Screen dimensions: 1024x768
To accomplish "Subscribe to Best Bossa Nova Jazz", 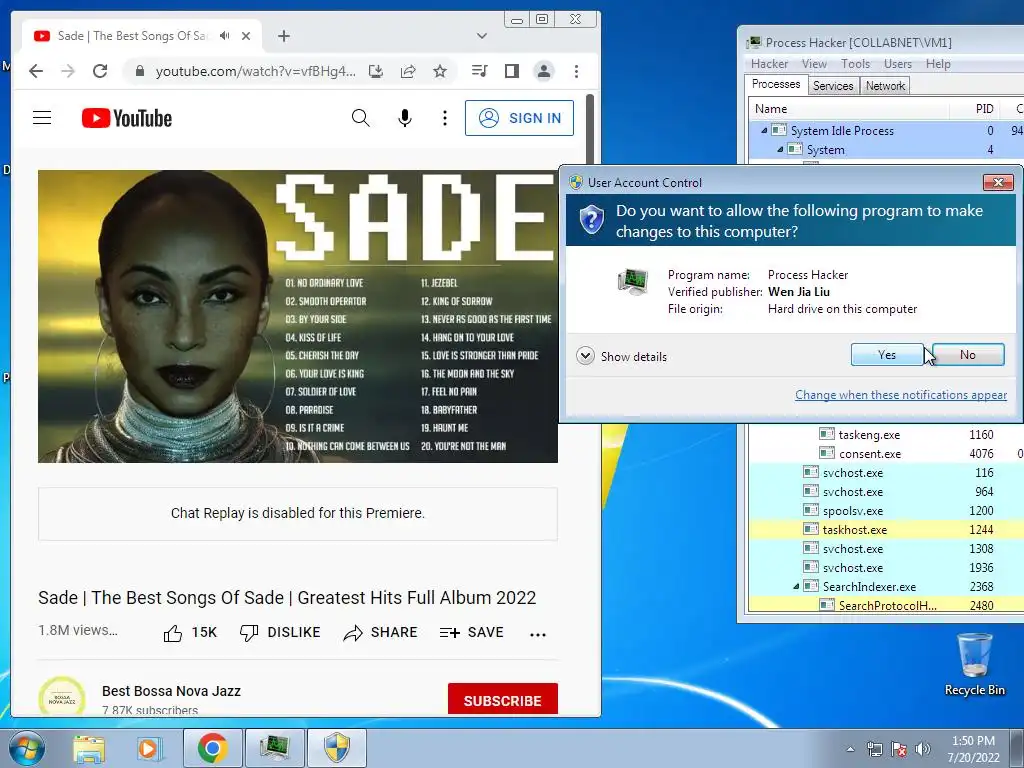I will pyautogui.click(x=503, y=699).
